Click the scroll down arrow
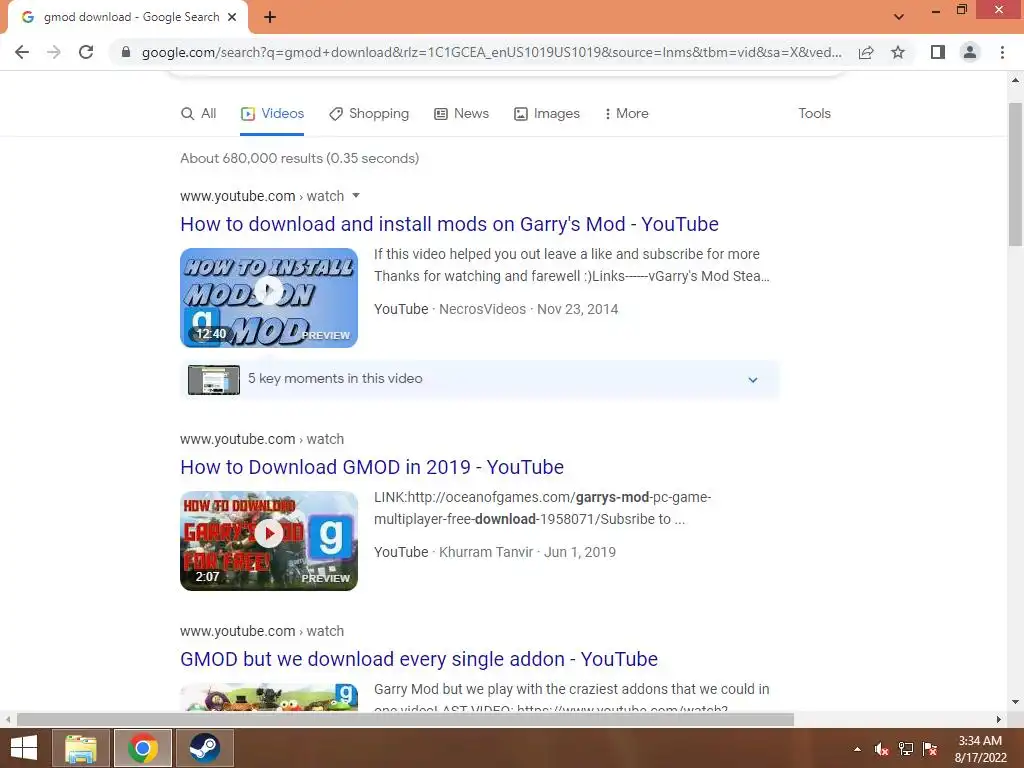1024x768 pixels. 1015,703
